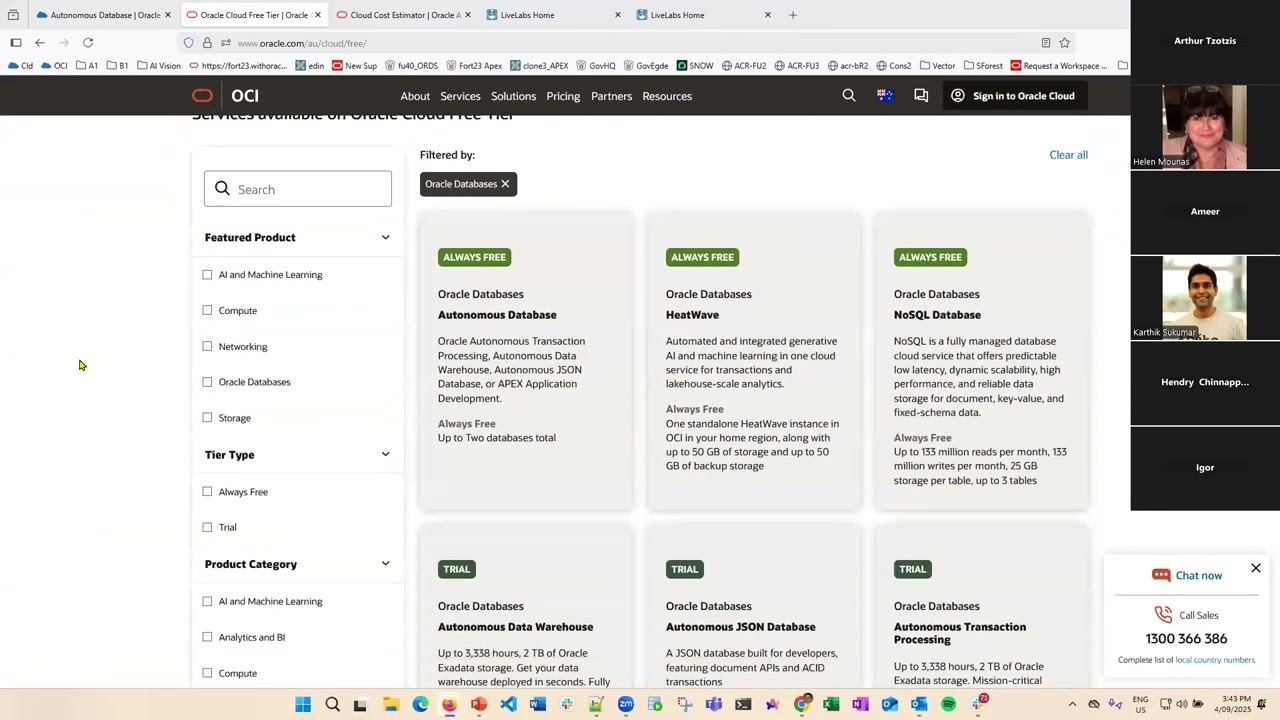Open the Fort23 Apex bookmark
Image resolution: width=1280 pixels, height=720 pixels.
pos(474,66)
